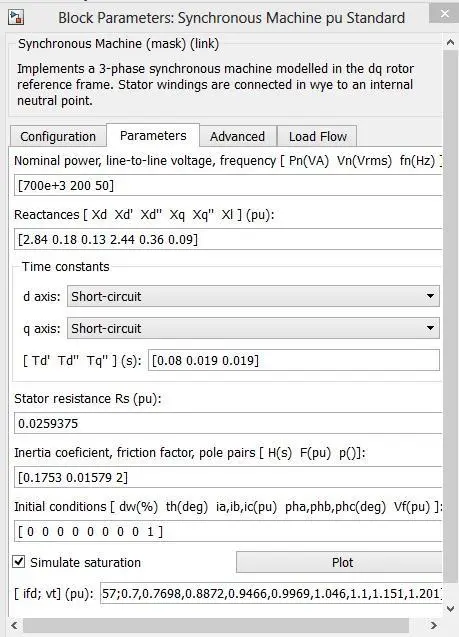The image size is (459, 637).
Task: Click the Td' Td'' Tq'' time constants field
Action: click(x=294, y=360)
